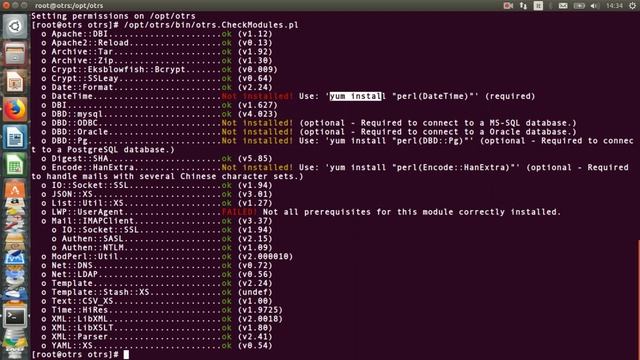Click 'Setting permissions on /opt/otrs' line
Screen dimensions: 640x360
pyautogui.click(x=113, y=16)
